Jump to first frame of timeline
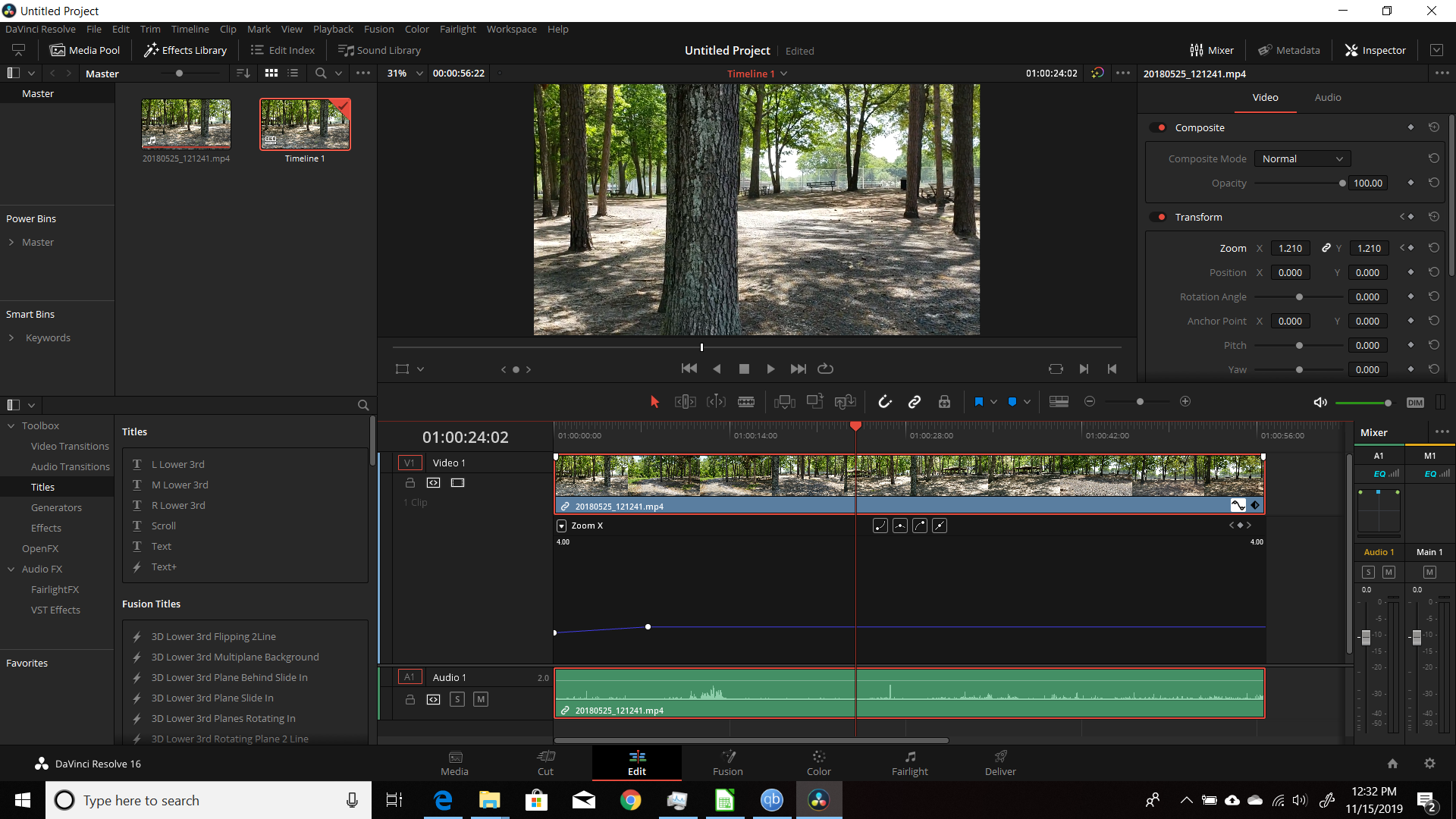Viewport: 1456px width, 819px height. pos(689,369)
